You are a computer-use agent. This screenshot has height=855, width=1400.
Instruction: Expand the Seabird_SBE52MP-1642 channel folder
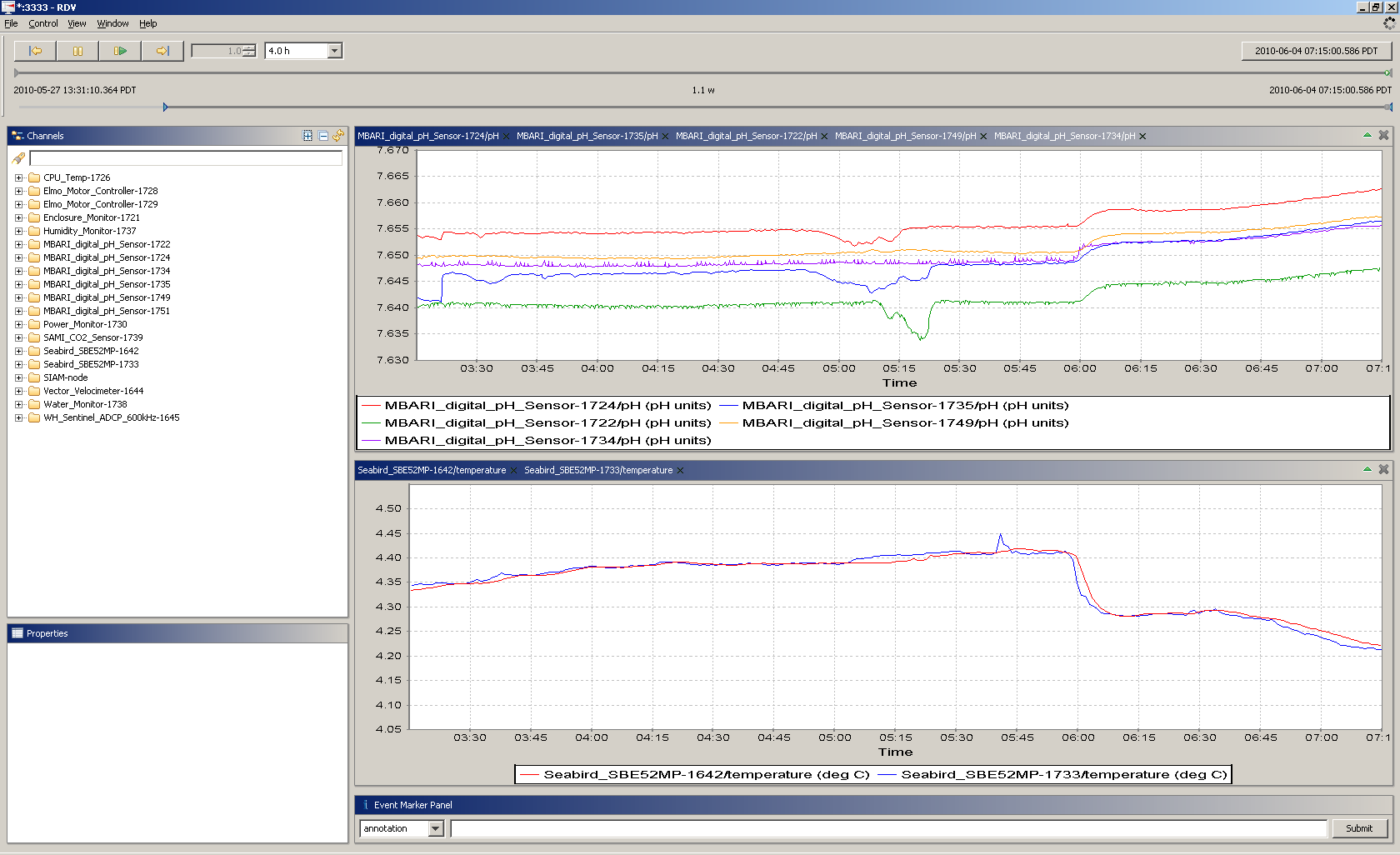tap(18, 351)
